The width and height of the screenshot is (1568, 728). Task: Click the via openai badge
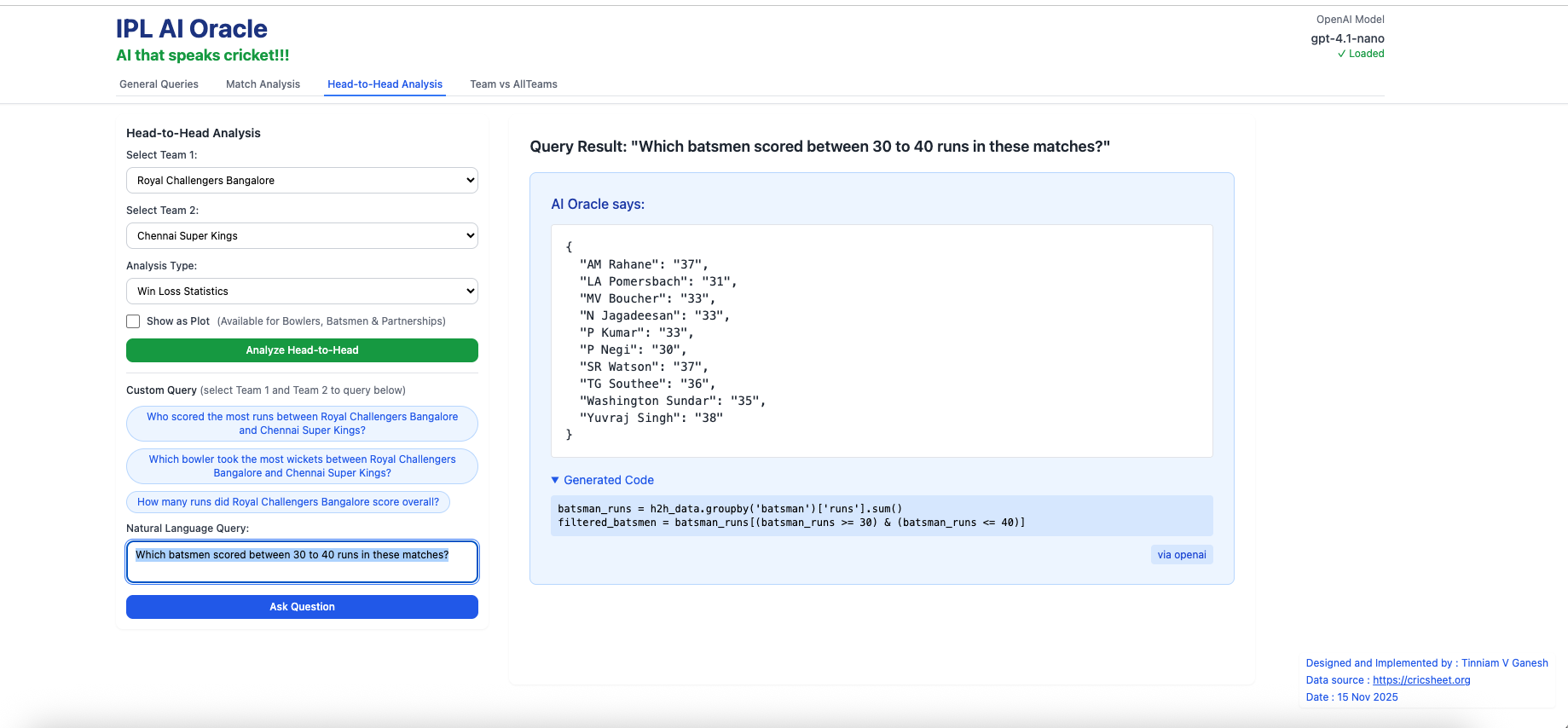tap(1181, 555)
